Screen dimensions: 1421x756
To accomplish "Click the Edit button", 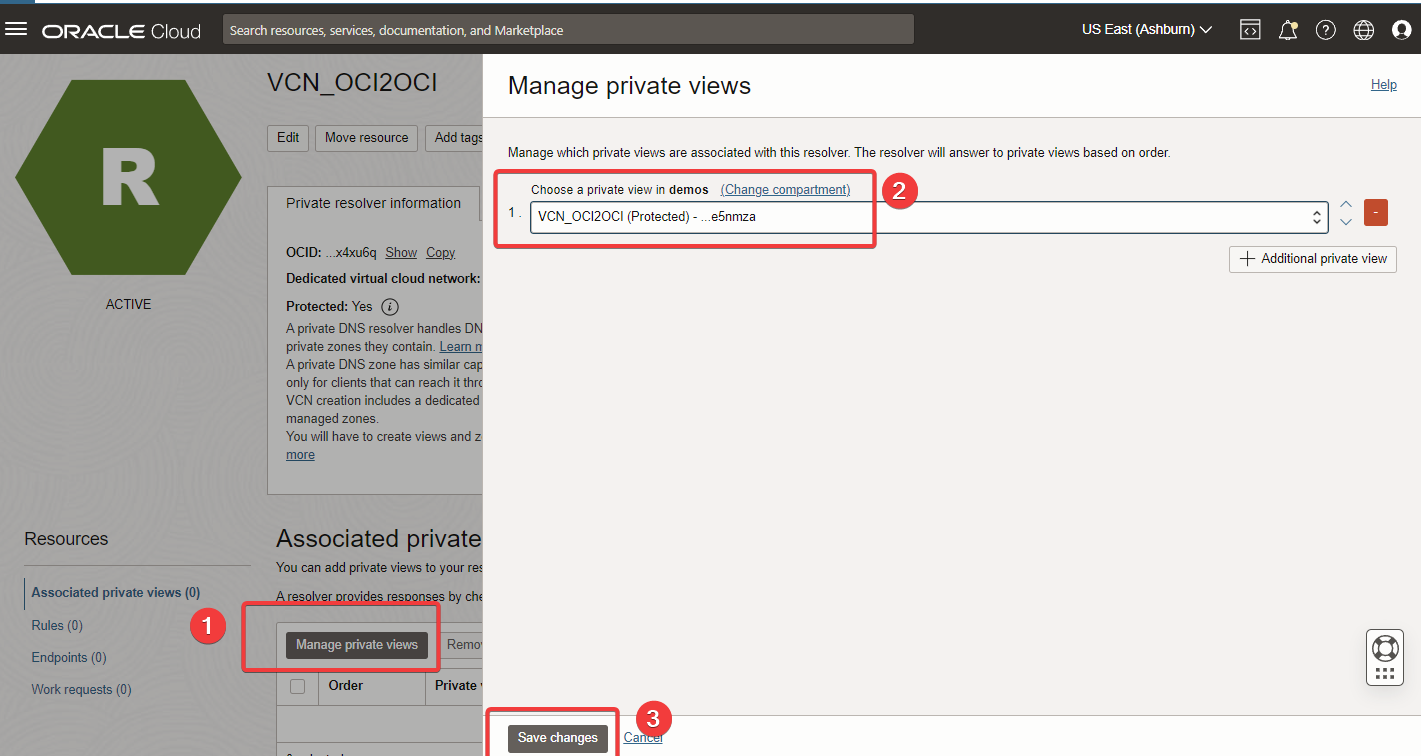I will click(x=288, y=138).
